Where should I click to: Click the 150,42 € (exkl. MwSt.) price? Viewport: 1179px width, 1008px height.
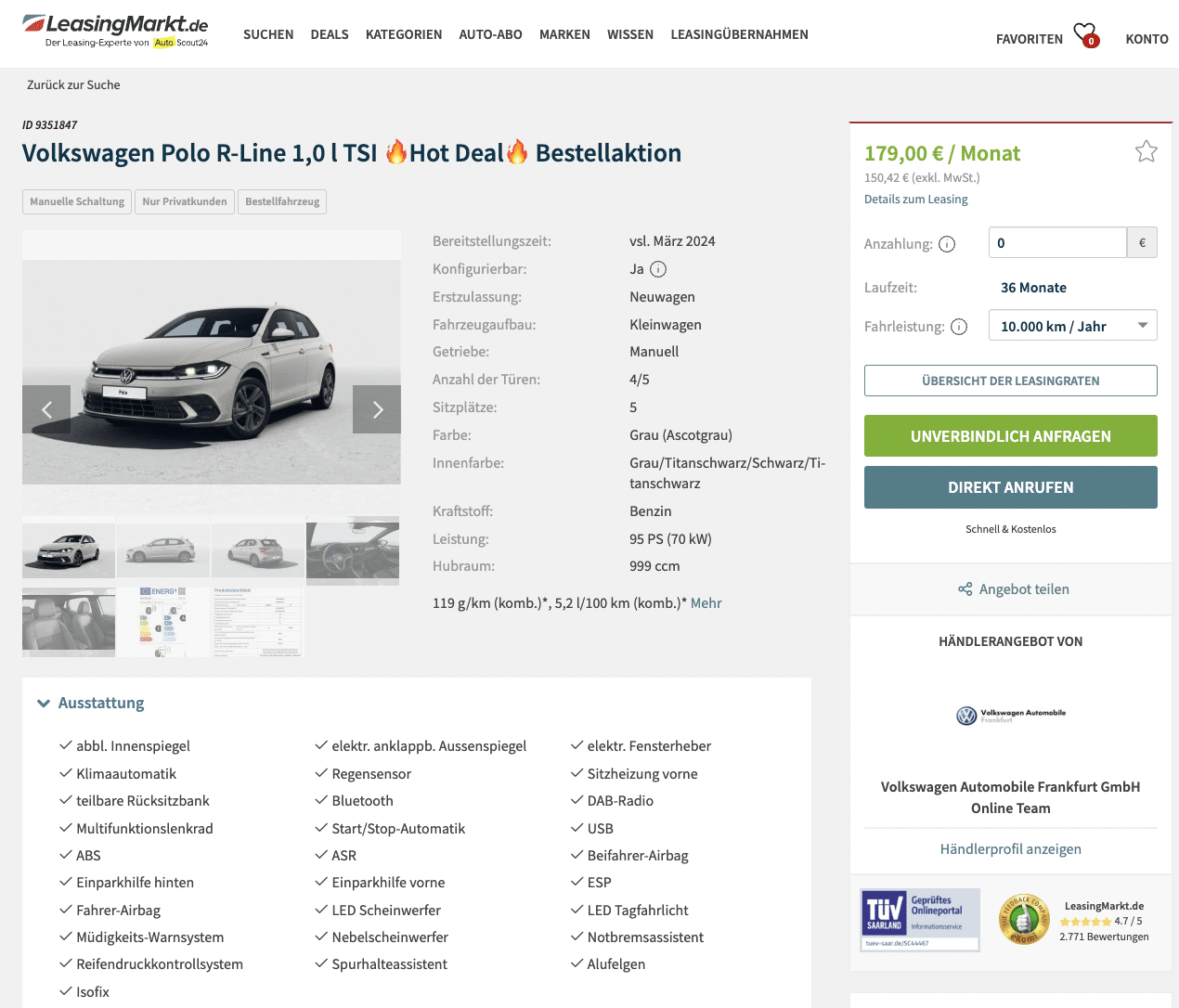(922, 177)
